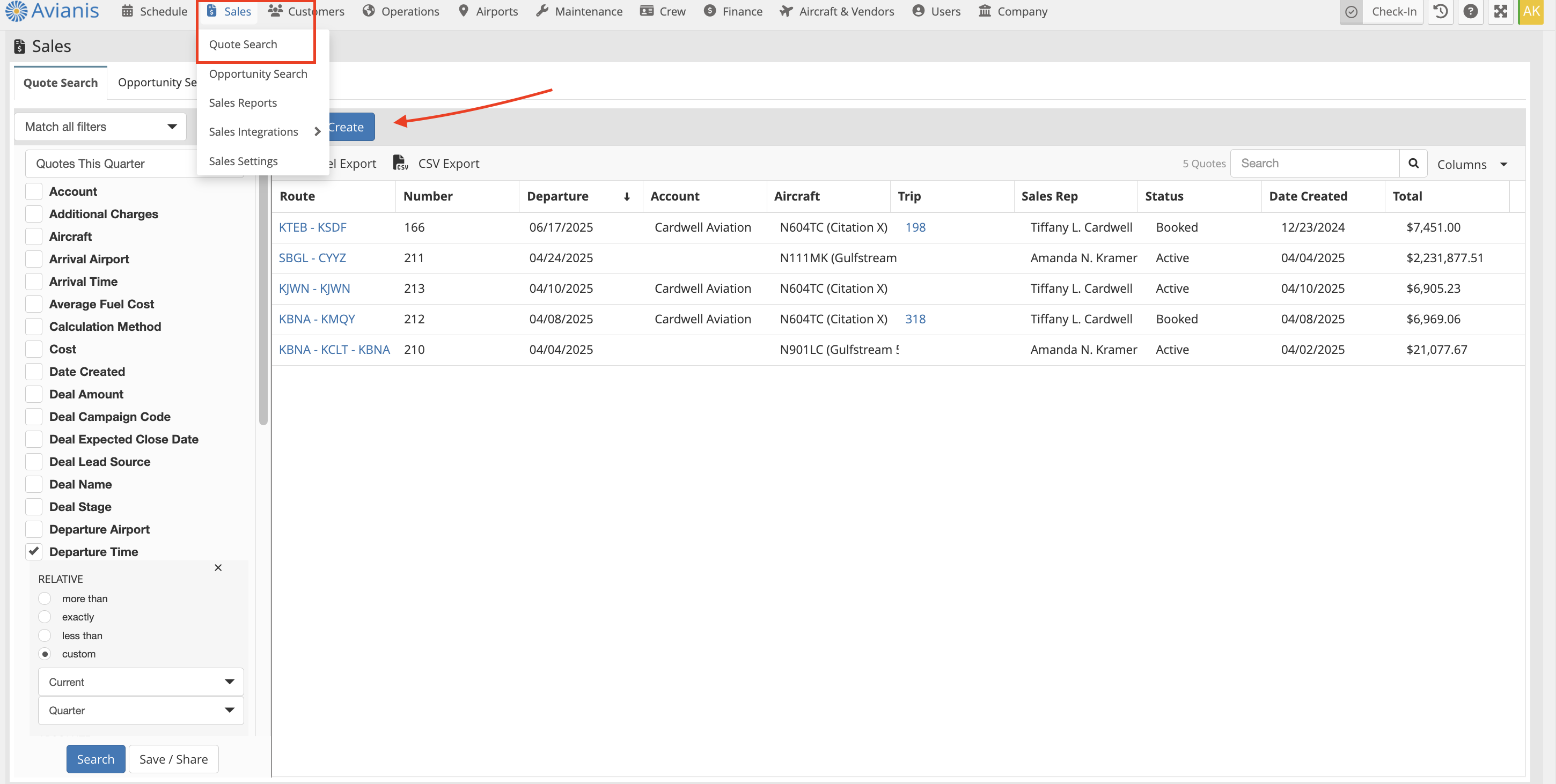The height and width of the screenshot is (784, 1556).
Task: Open the KBNA - KCLT - KBNA route link
Action: [334, 350]
